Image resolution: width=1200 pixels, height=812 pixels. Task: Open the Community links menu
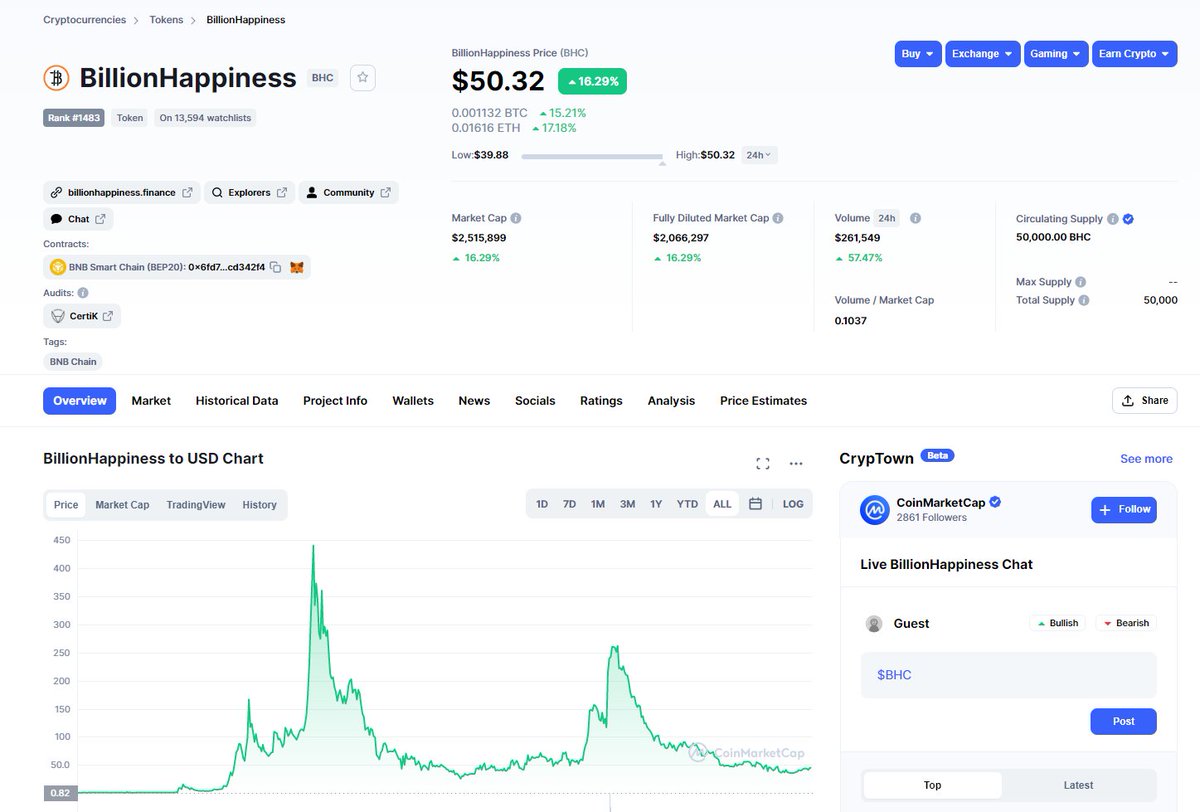pyautogui.click(x=348, y=192)
